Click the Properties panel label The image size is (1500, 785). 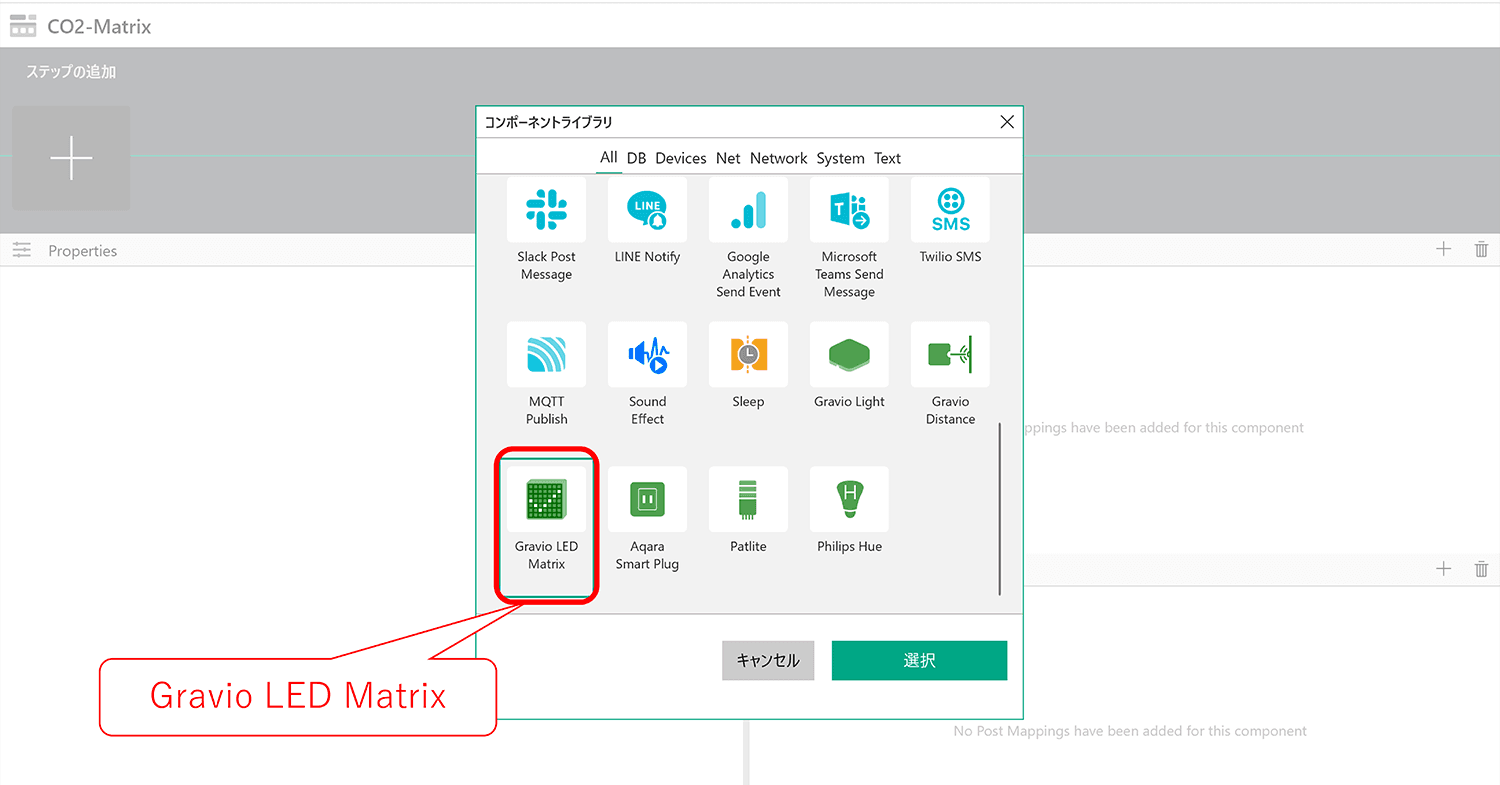pyautogui.click(x=83, y=251)
